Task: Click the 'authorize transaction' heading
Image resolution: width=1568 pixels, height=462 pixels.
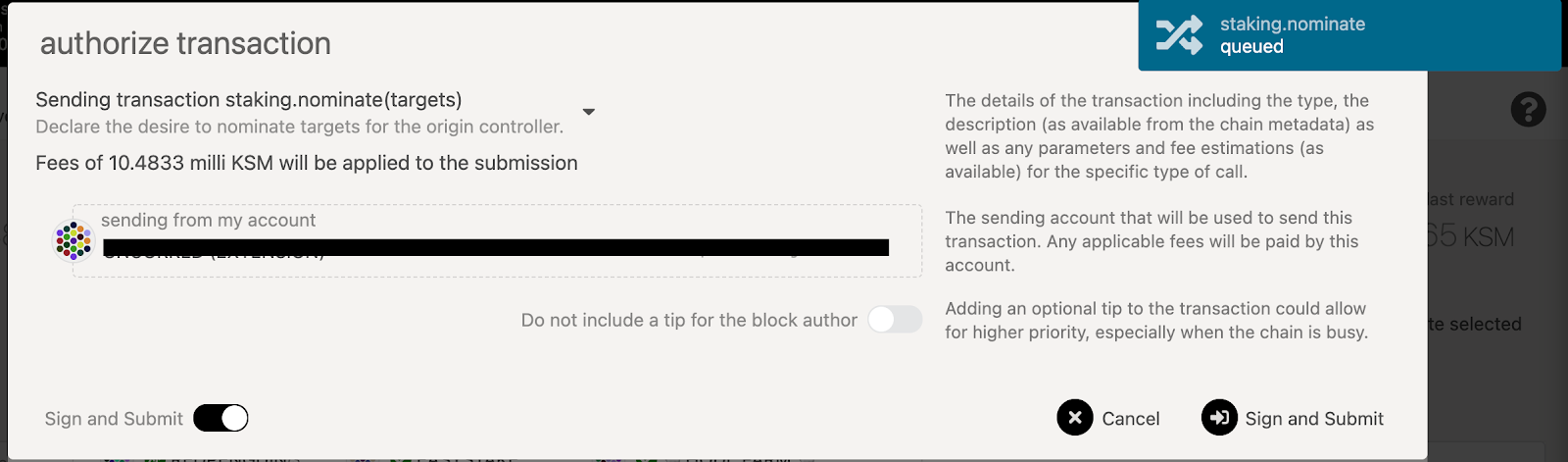Action: click(x=185, y=43)
